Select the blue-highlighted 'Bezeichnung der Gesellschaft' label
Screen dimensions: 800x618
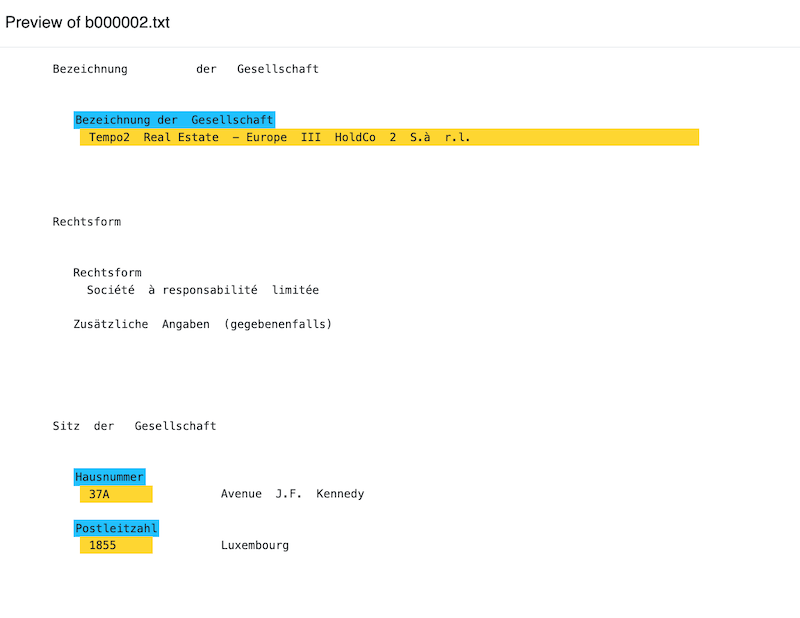coord(174,120)
